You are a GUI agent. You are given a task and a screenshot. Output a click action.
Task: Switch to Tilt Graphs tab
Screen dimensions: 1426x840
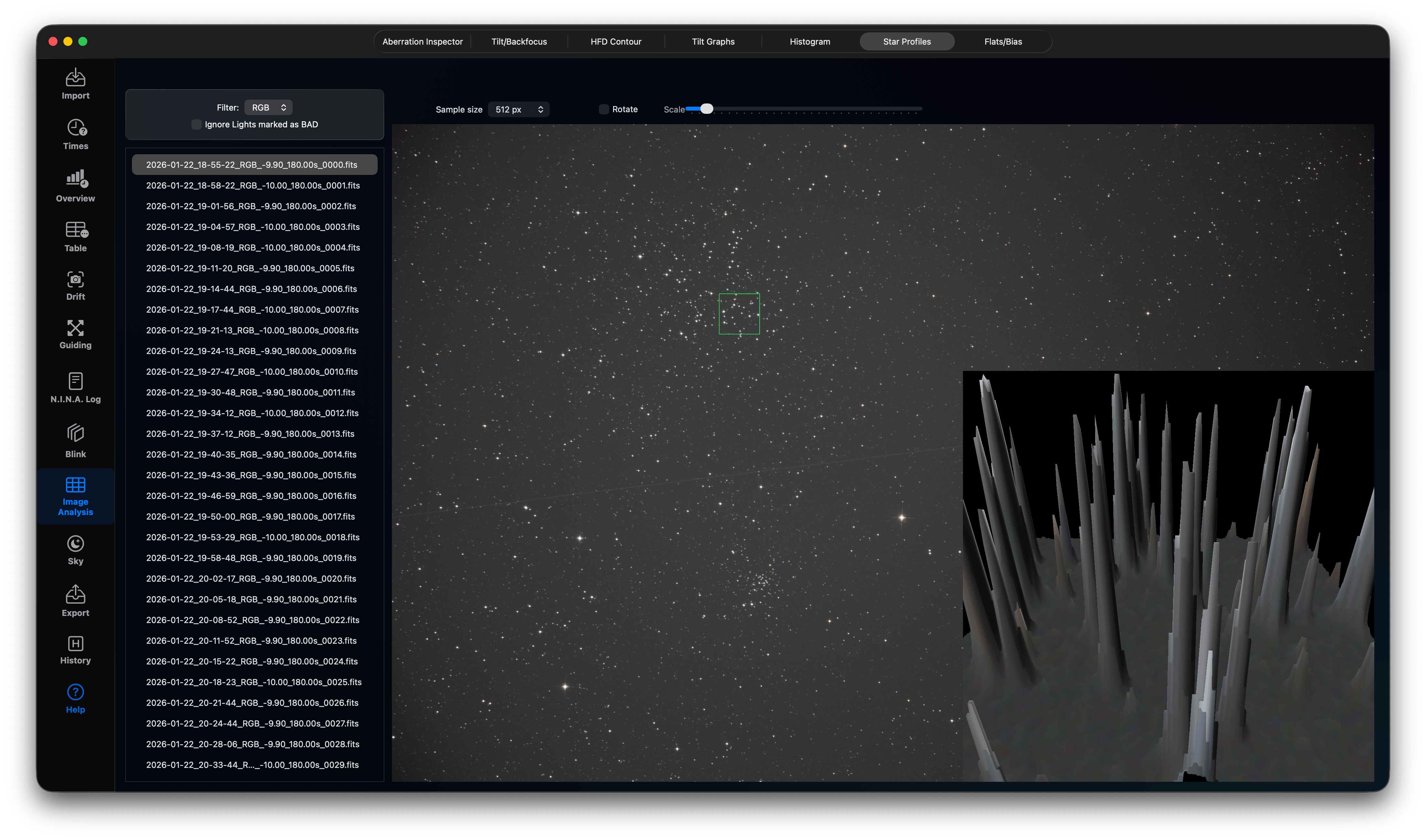[713, 41]
